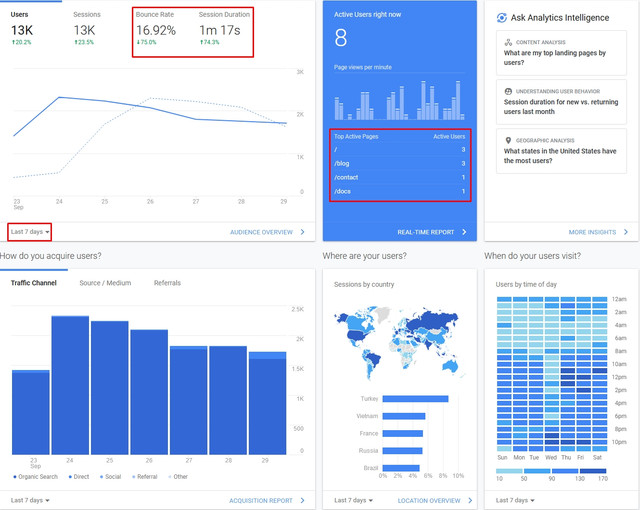Click the '/contact' row in Top Active Pages
Image resolution: width=640 pixels, height=510 pixels.
400,177
